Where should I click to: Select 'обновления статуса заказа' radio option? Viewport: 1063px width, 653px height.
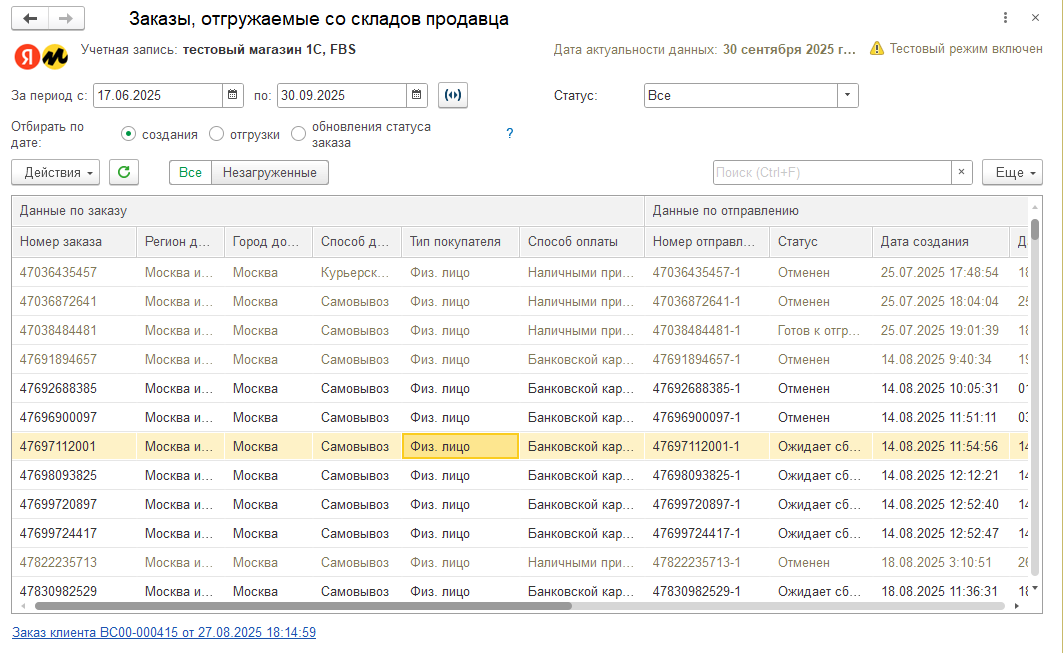click(298, 134)
